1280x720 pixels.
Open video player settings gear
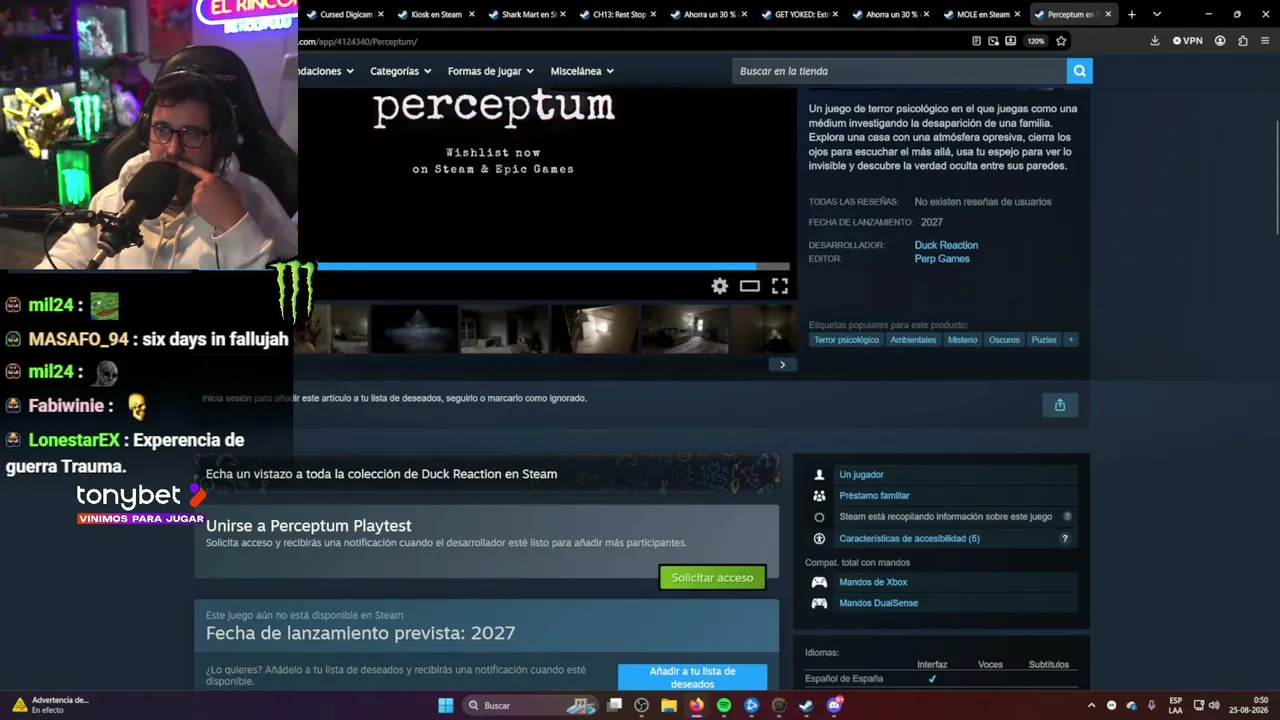point(720,286)
